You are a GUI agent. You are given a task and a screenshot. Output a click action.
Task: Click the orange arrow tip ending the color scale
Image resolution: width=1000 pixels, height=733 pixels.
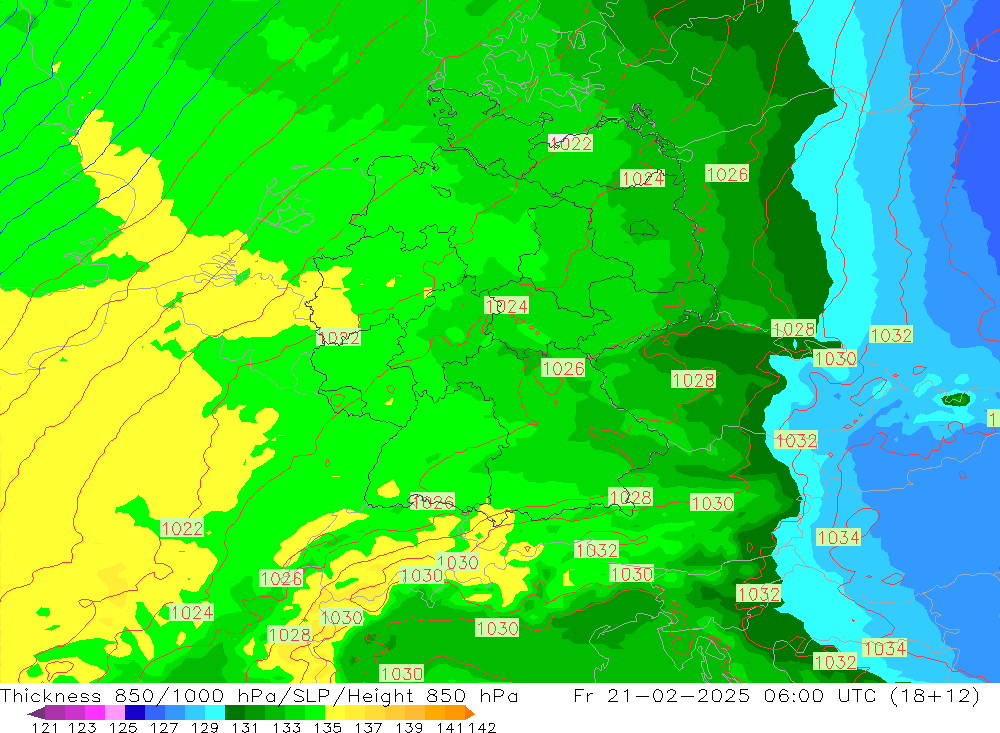coord(470,713)
